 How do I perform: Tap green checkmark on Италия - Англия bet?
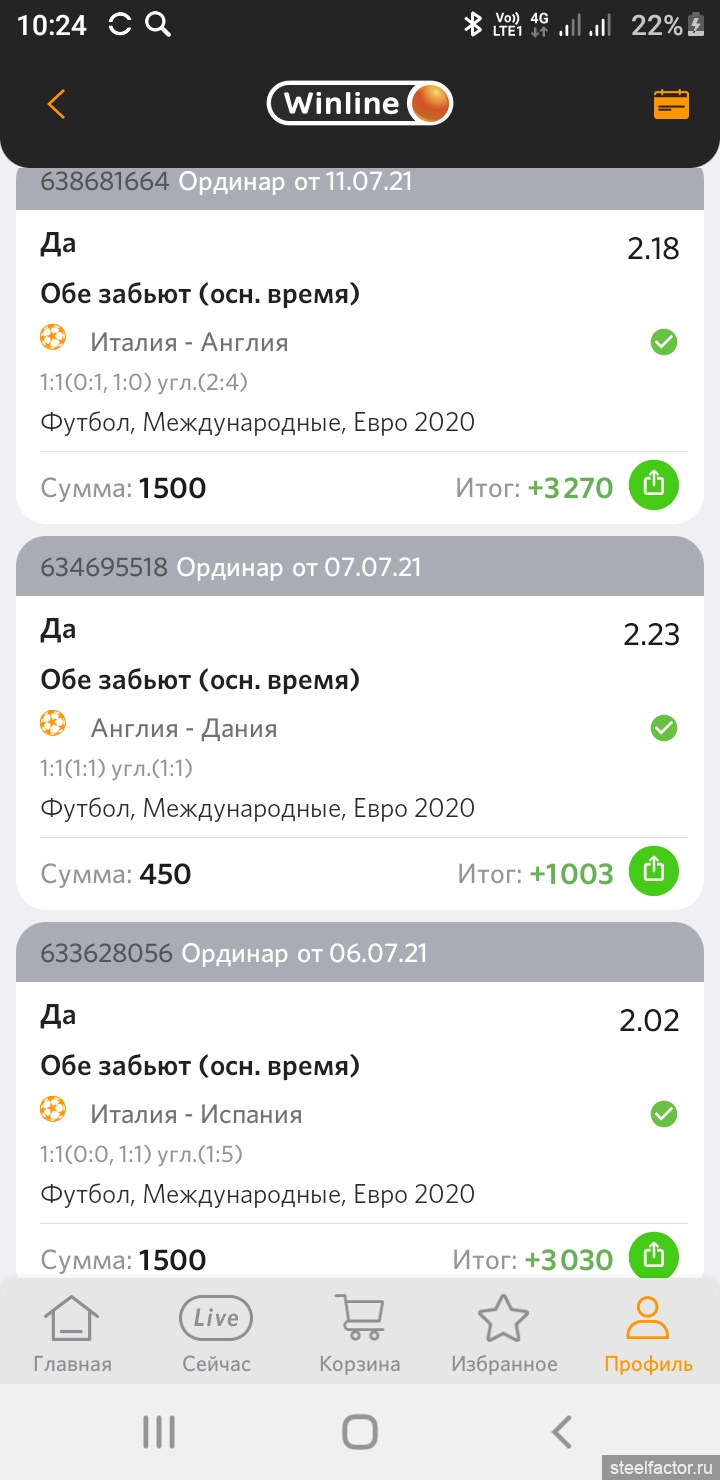[664, 343]
